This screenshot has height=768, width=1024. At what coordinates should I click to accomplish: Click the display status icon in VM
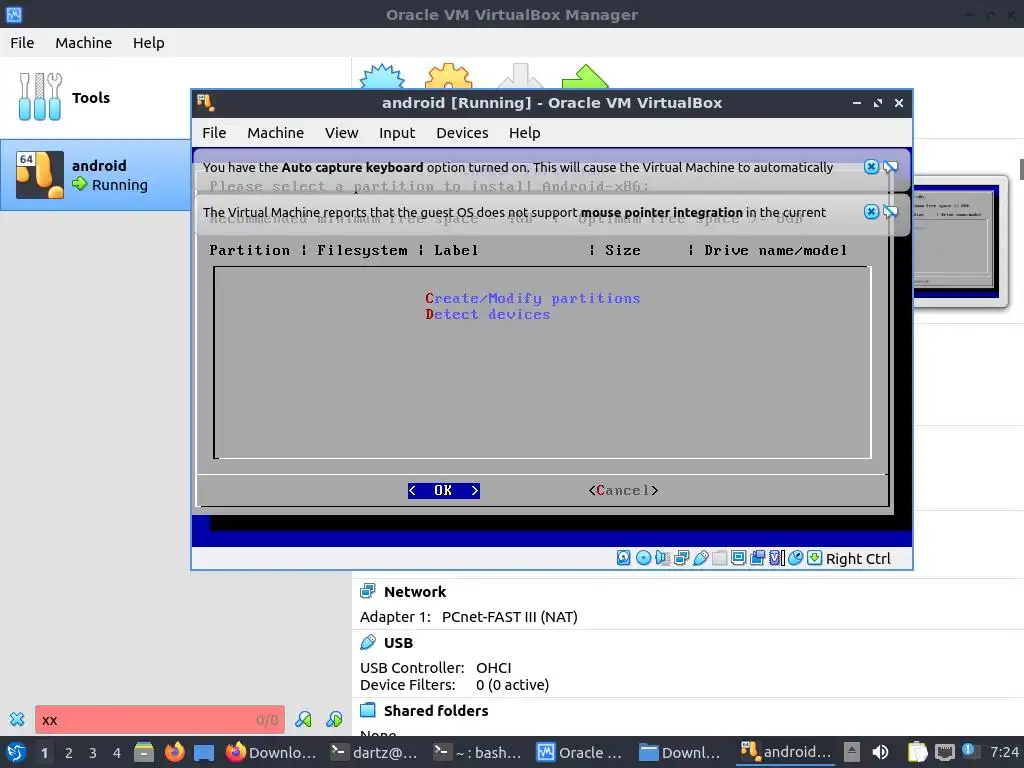click(x=739, y=558)
